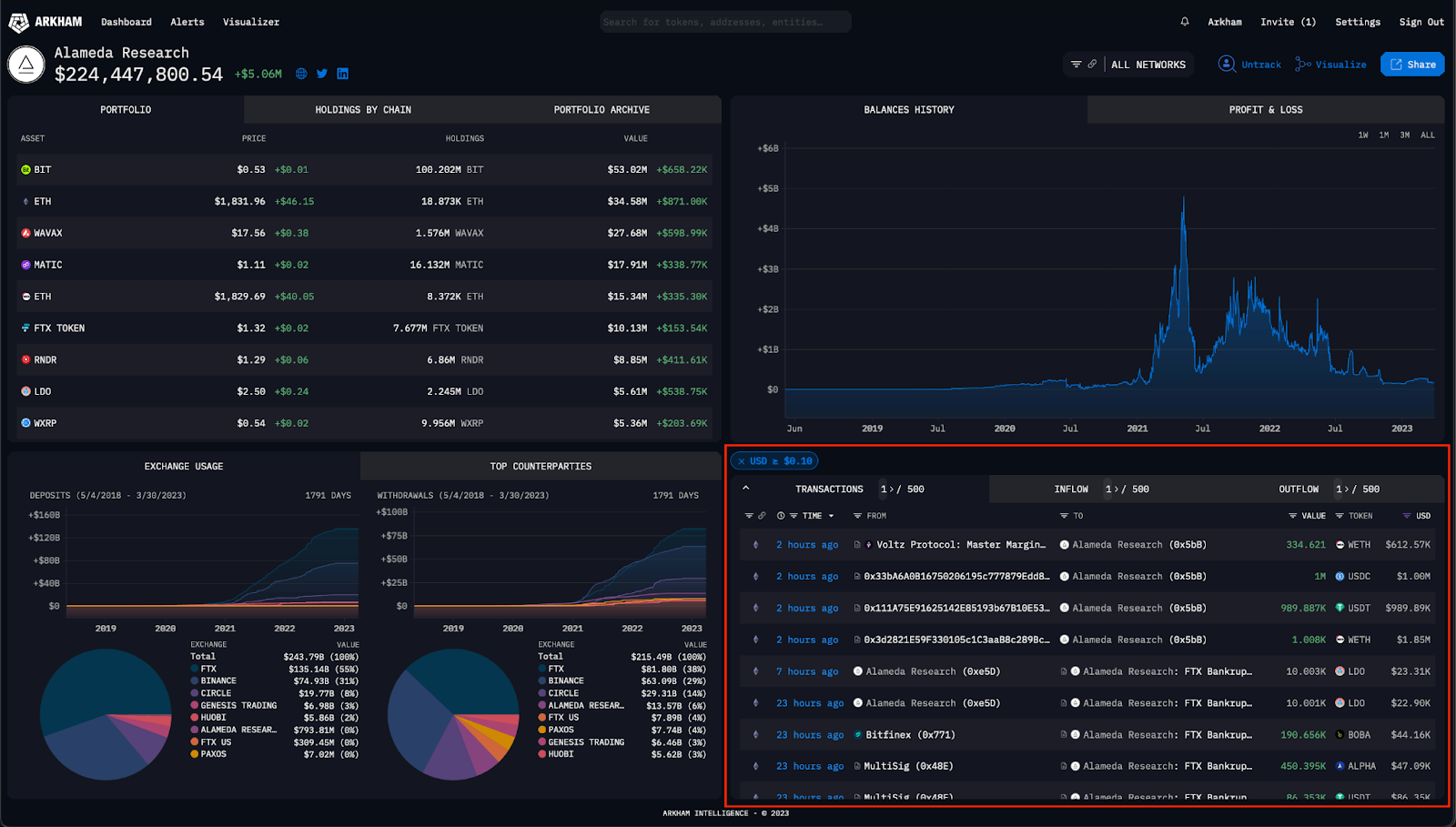
Task: Click the Visualize graph icon
Action: tap(1303, 65)
